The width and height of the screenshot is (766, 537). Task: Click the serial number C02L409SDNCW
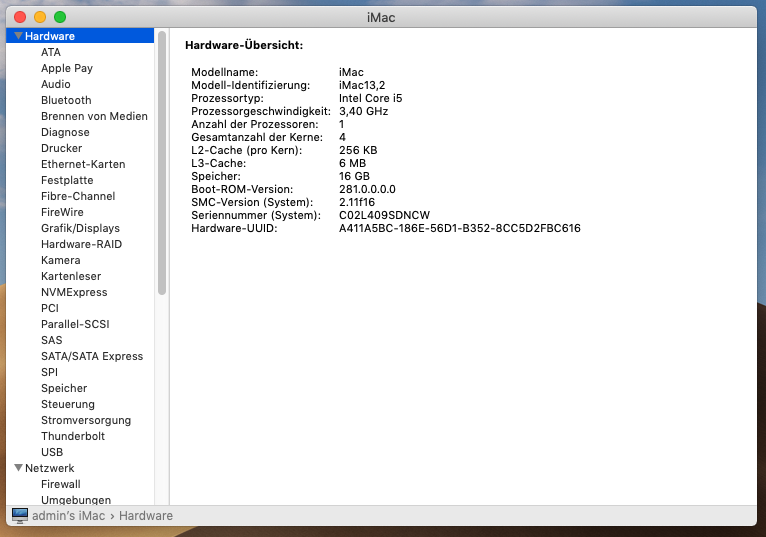coord(384,215)
